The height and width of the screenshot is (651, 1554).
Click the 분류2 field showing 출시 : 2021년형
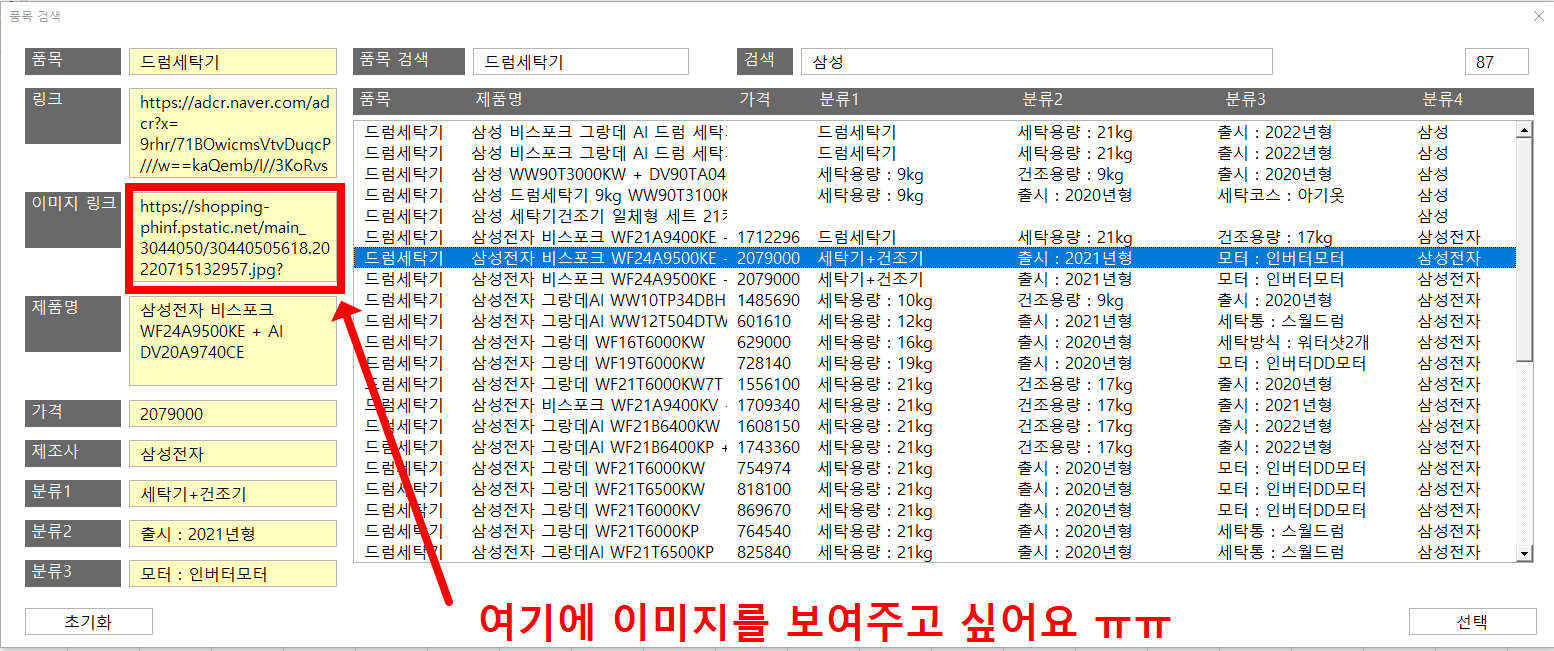(232, 534)
